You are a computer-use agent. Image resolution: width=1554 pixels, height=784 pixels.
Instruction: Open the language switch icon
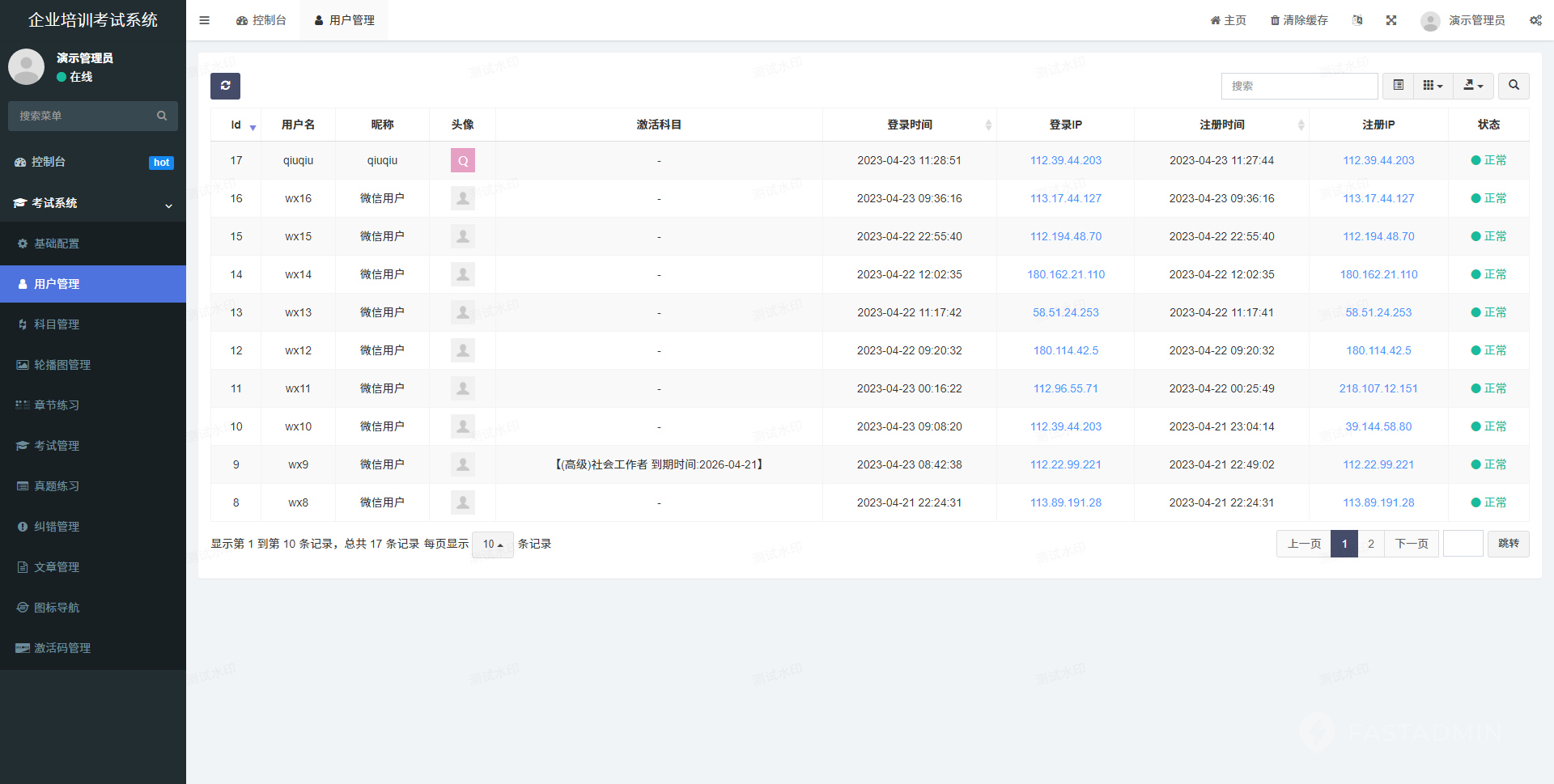(x=1357, y=20)
